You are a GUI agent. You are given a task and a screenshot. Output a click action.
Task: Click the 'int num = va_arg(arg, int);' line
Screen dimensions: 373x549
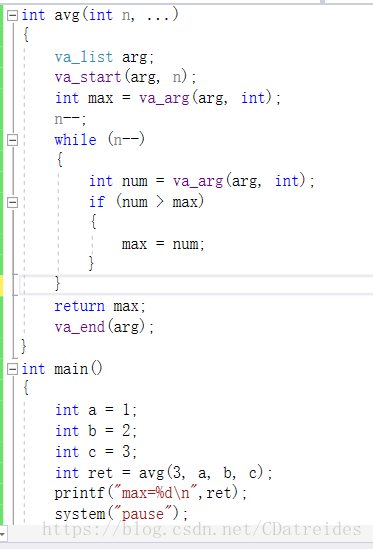click(x=202, y=181)
